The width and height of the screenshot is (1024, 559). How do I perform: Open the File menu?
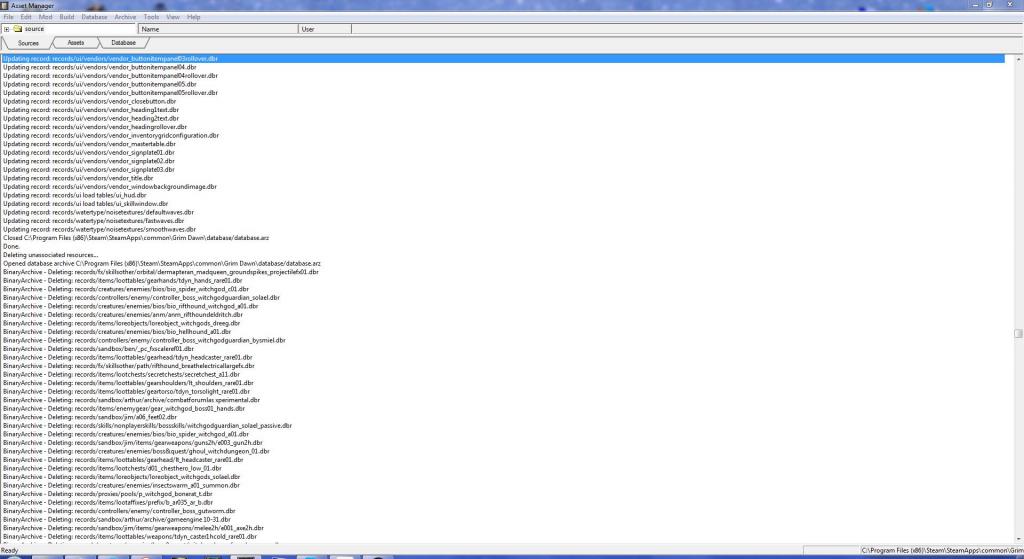click(8, 17)
